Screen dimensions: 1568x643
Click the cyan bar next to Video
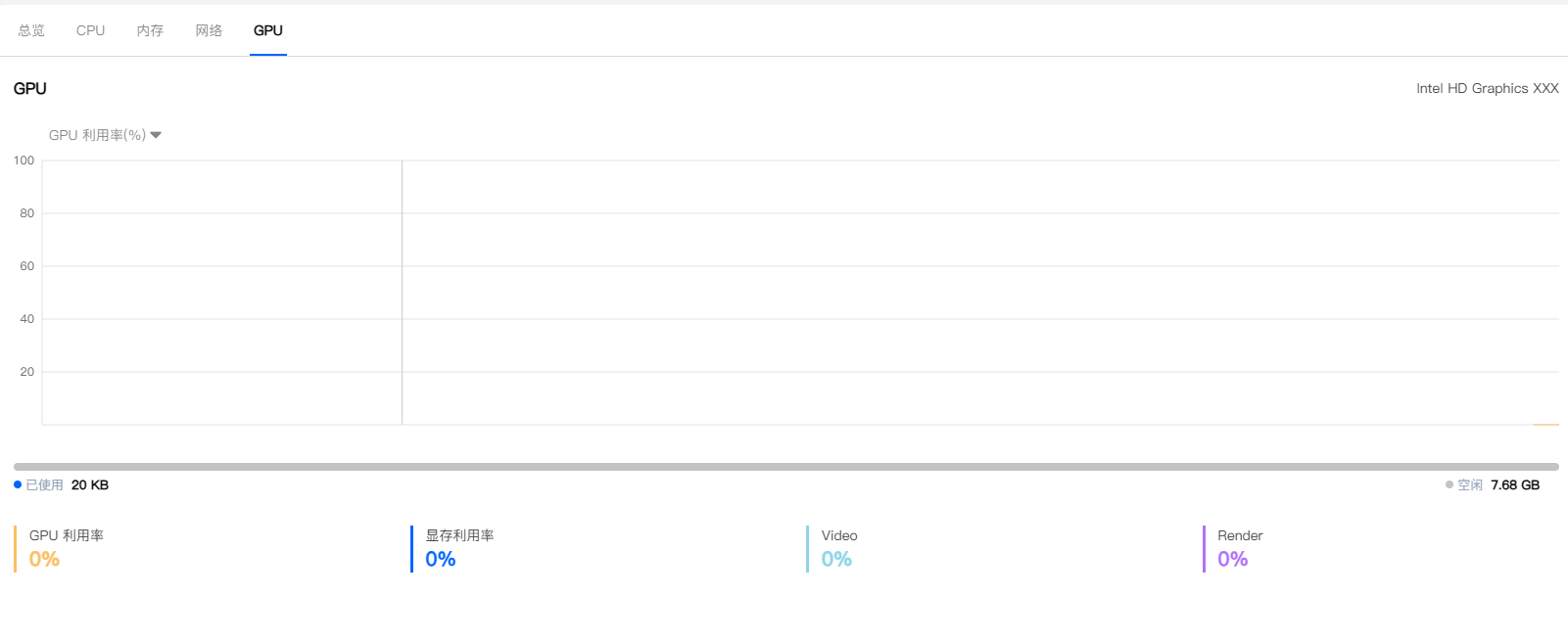[808, 549]
